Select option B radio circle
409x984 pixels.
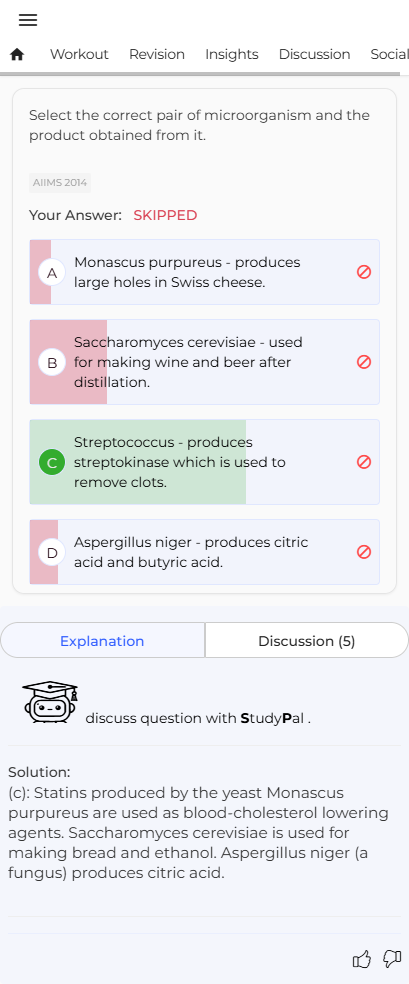52,363
